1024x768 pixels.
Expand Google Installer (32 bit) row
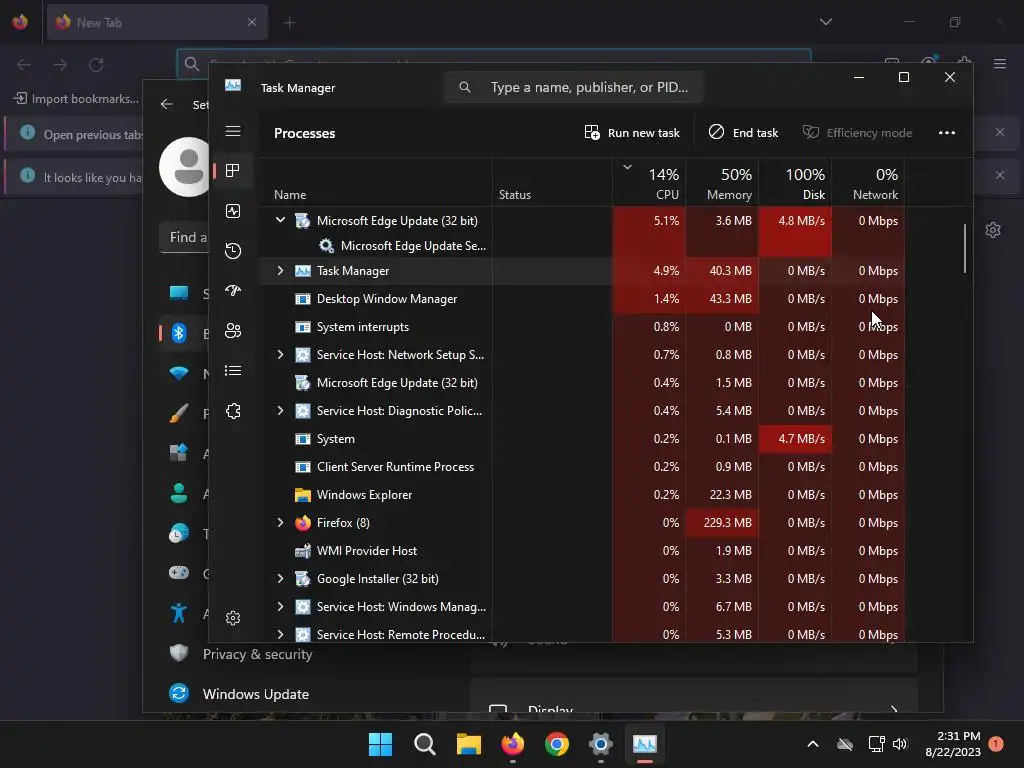pyautogui.click(x=280, y=579)
